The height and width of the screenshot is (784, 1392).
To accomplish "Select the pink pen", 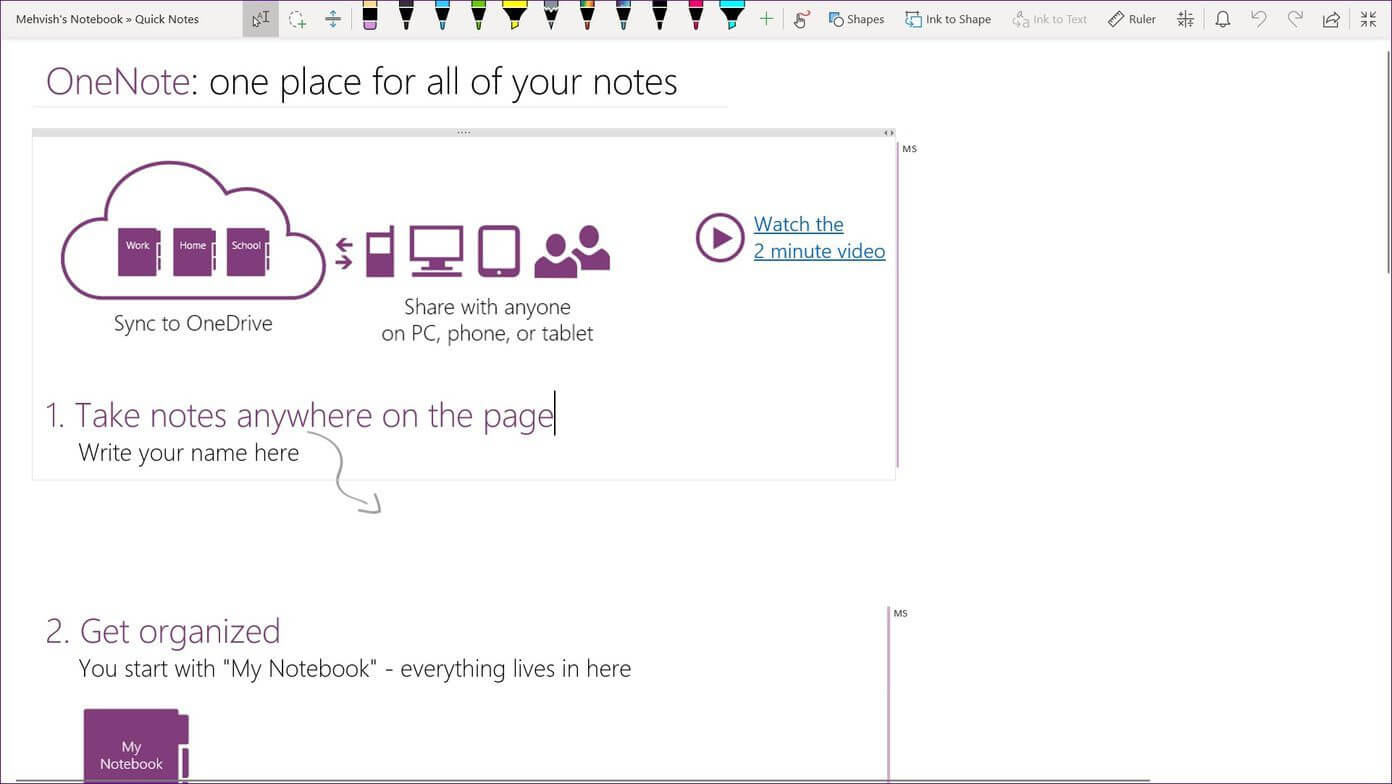I will click(x=695, y=16).
